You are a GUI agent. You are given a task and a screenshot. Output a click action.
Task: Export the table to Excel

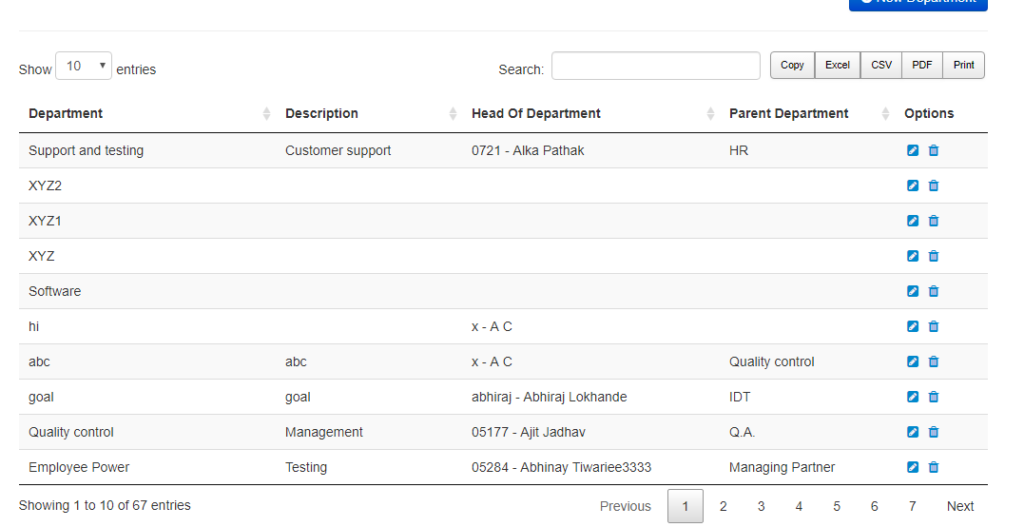click(837, 65)
